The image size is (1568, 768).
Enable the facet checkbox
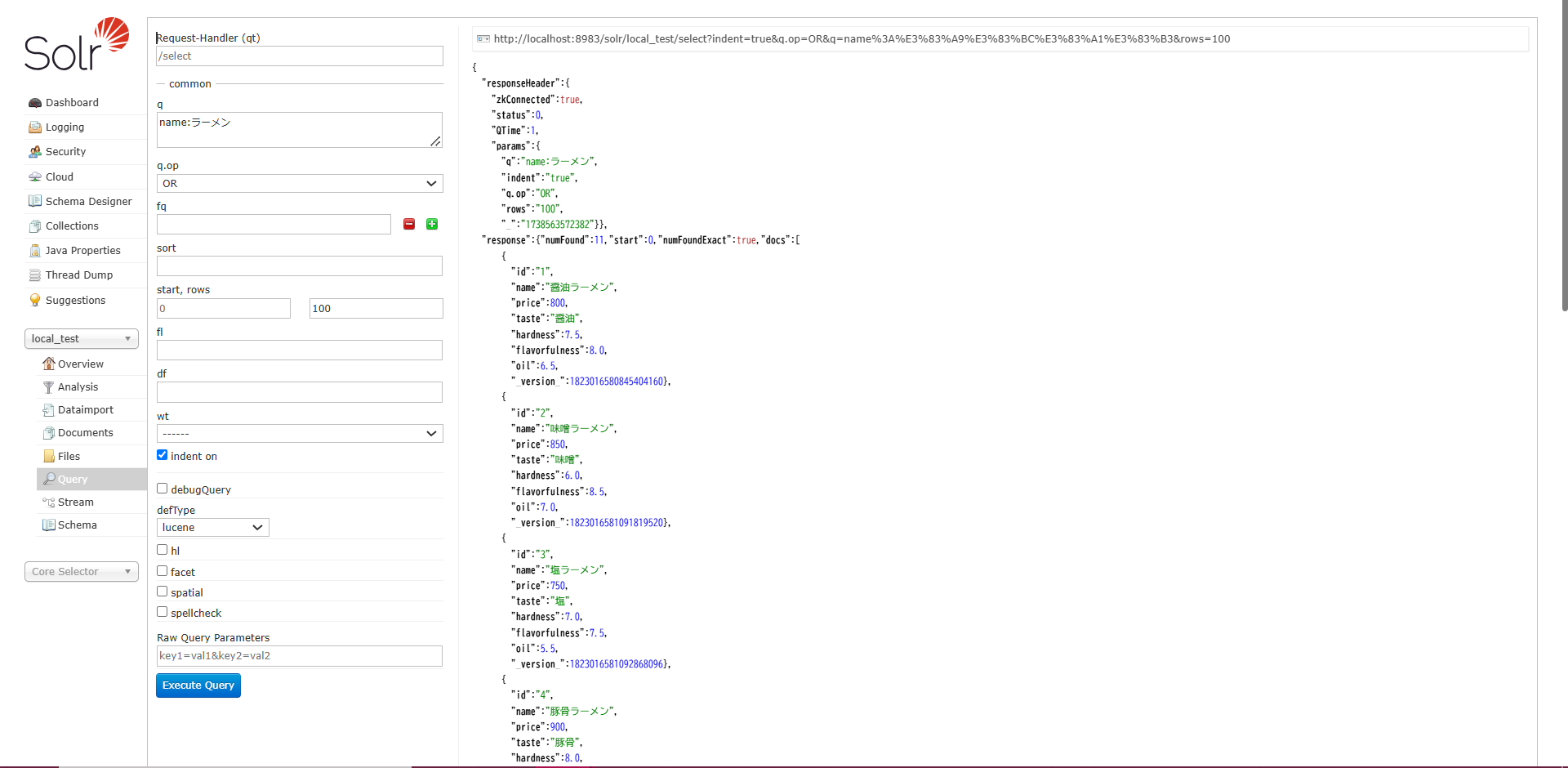163,571
